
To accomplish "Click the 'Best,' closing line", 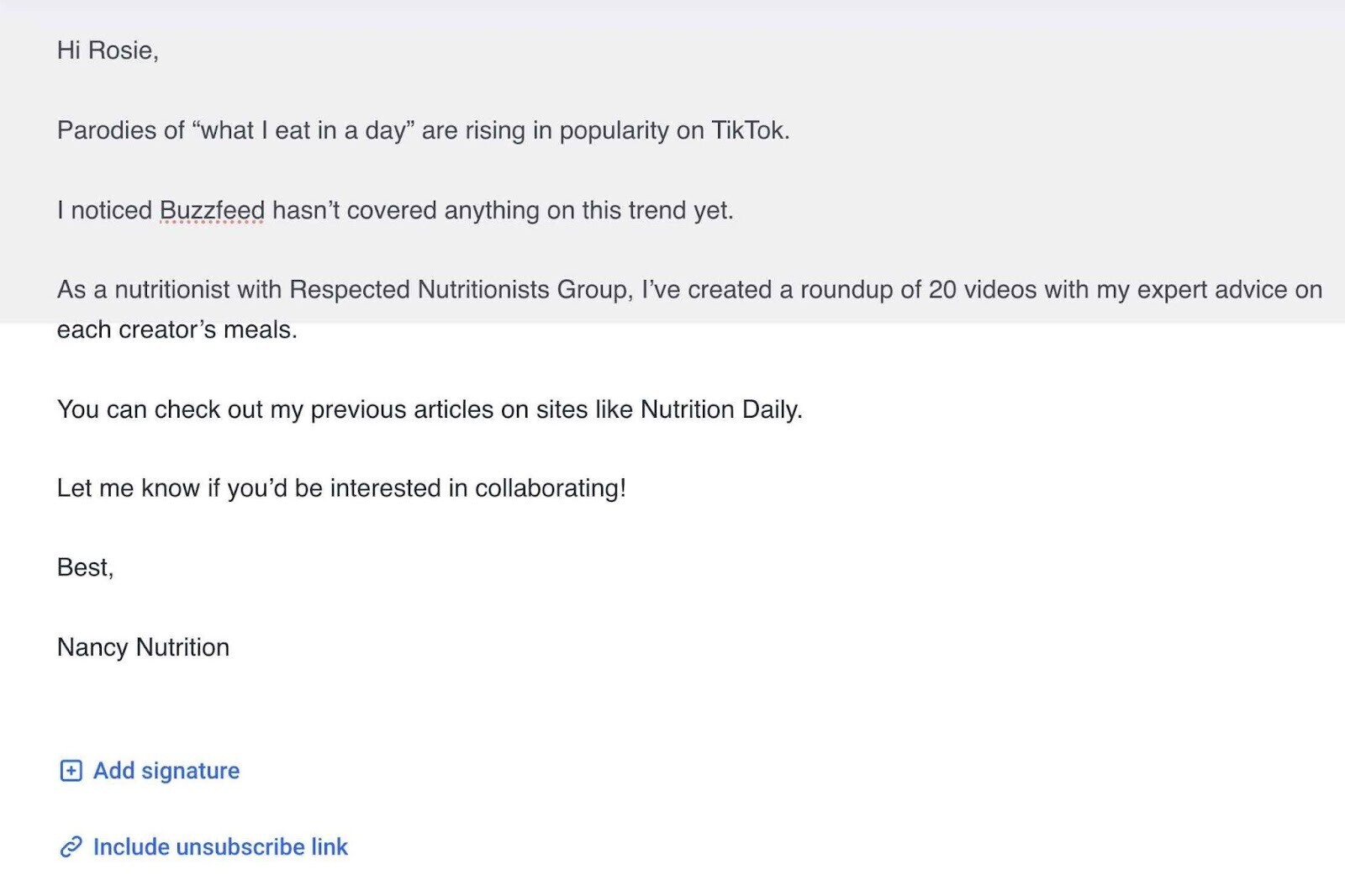I will (85, 567).
